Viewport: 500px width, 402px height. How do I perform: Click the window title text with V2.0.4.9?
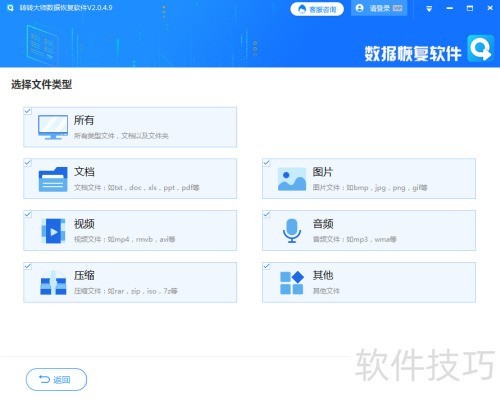[66, 8]
